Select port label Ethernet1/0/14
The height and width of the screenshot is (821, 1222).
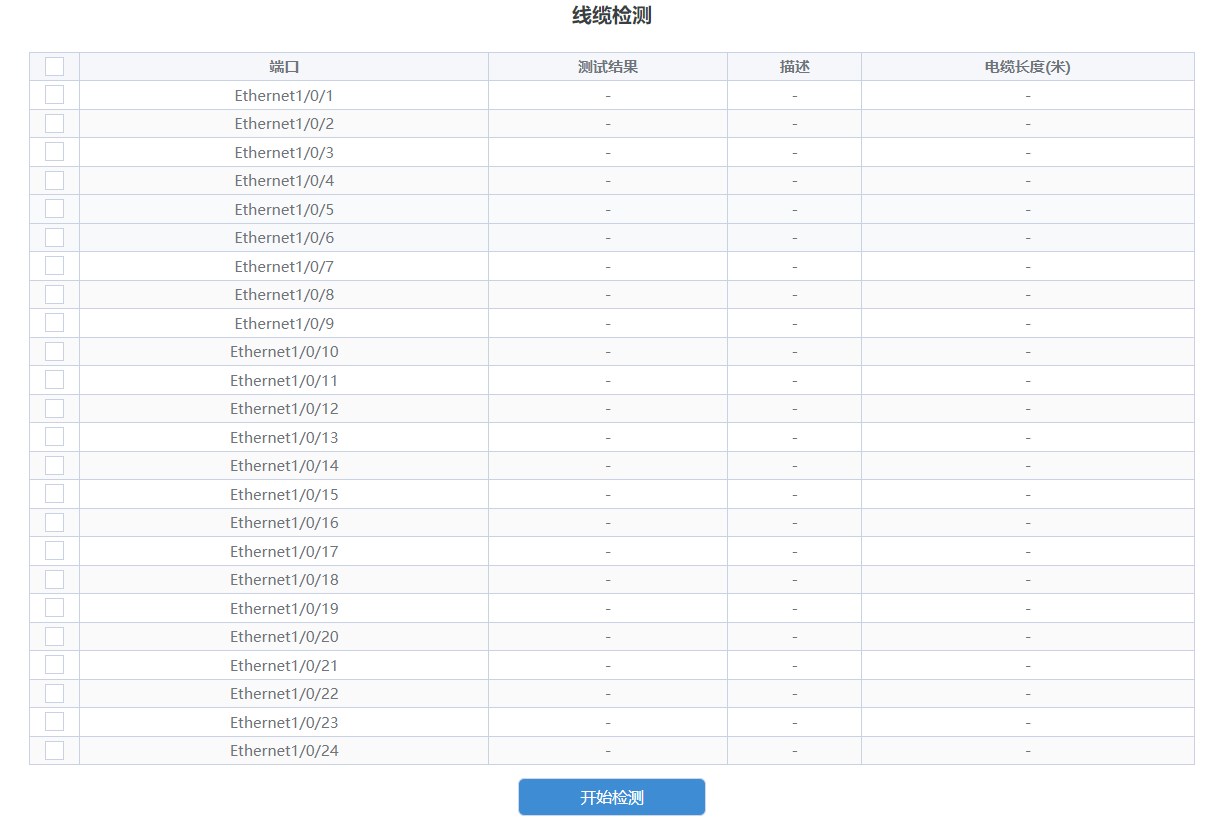point(284,466)
